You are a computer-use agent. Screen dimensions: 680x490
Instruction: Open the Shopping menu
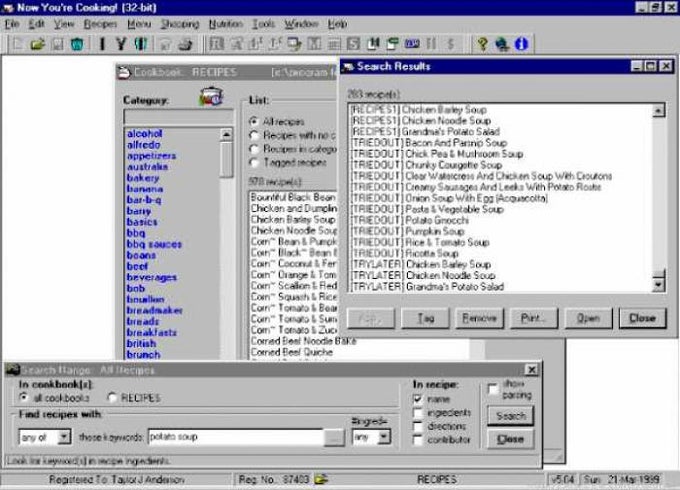180,24
